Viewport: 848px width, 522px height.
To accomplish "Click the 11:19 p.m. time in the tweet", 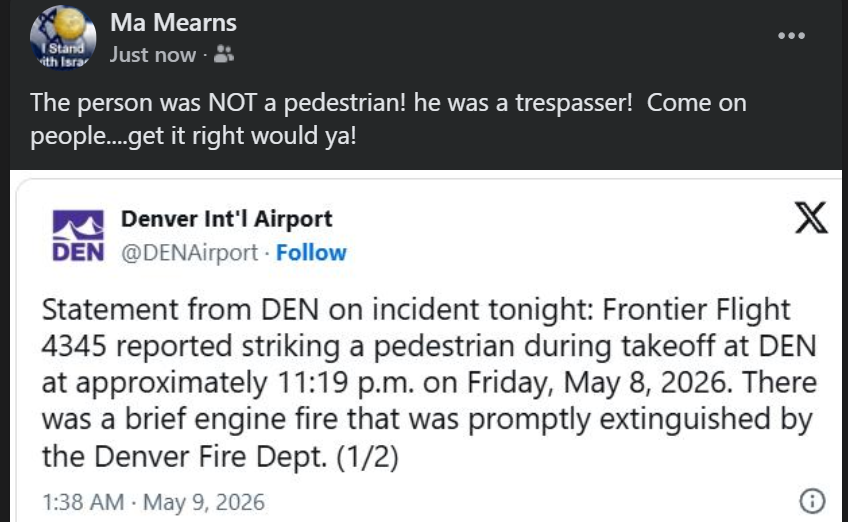I will (x=346, y=382).
